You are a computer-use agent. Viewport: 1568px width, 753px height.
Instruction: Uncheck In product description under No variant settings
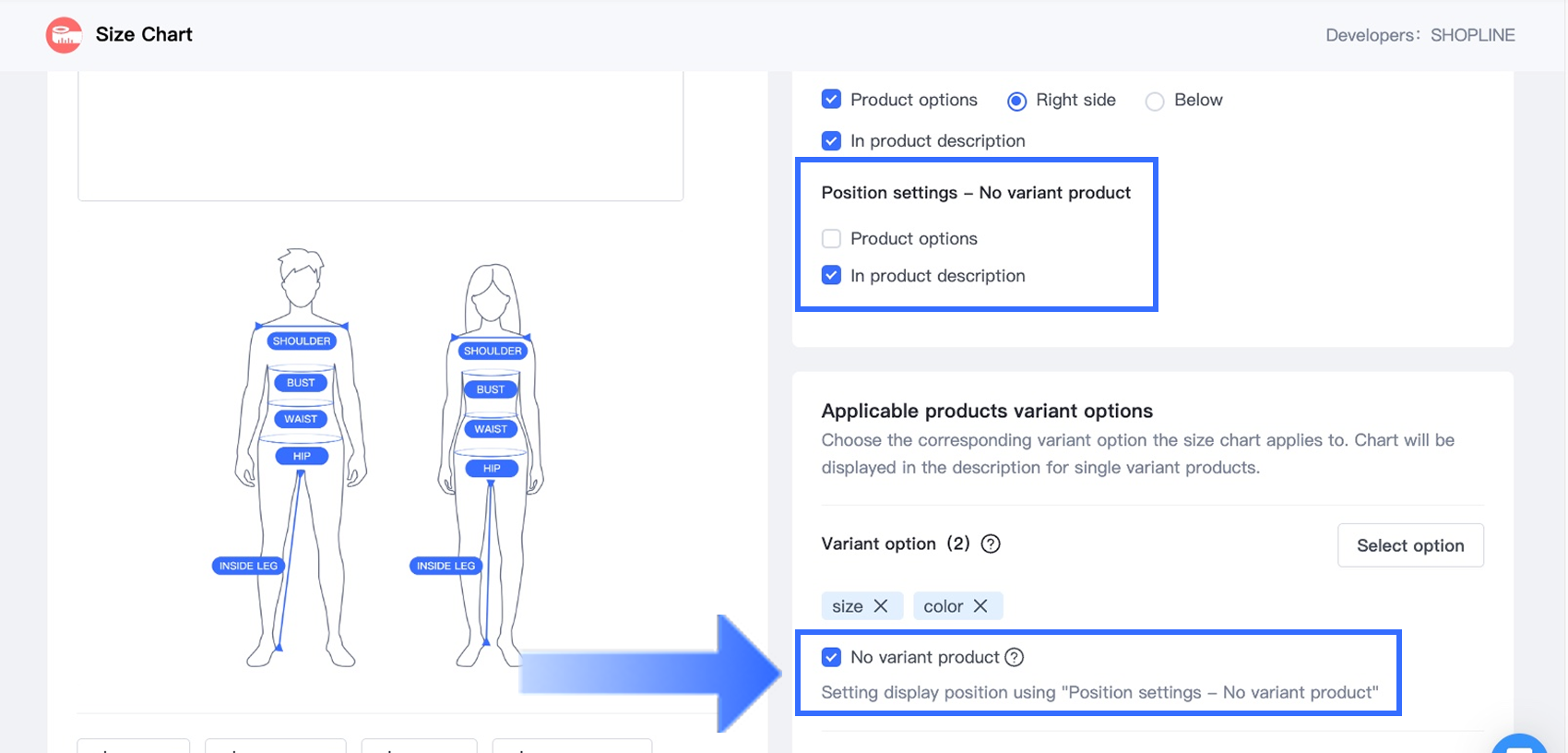(831, 276)
